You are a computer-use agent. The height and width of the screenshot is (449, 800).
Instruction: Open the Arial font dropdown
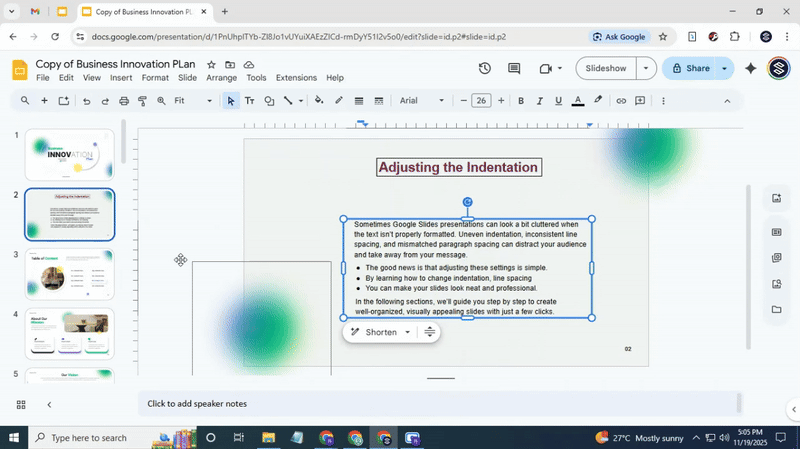point(421,101)
